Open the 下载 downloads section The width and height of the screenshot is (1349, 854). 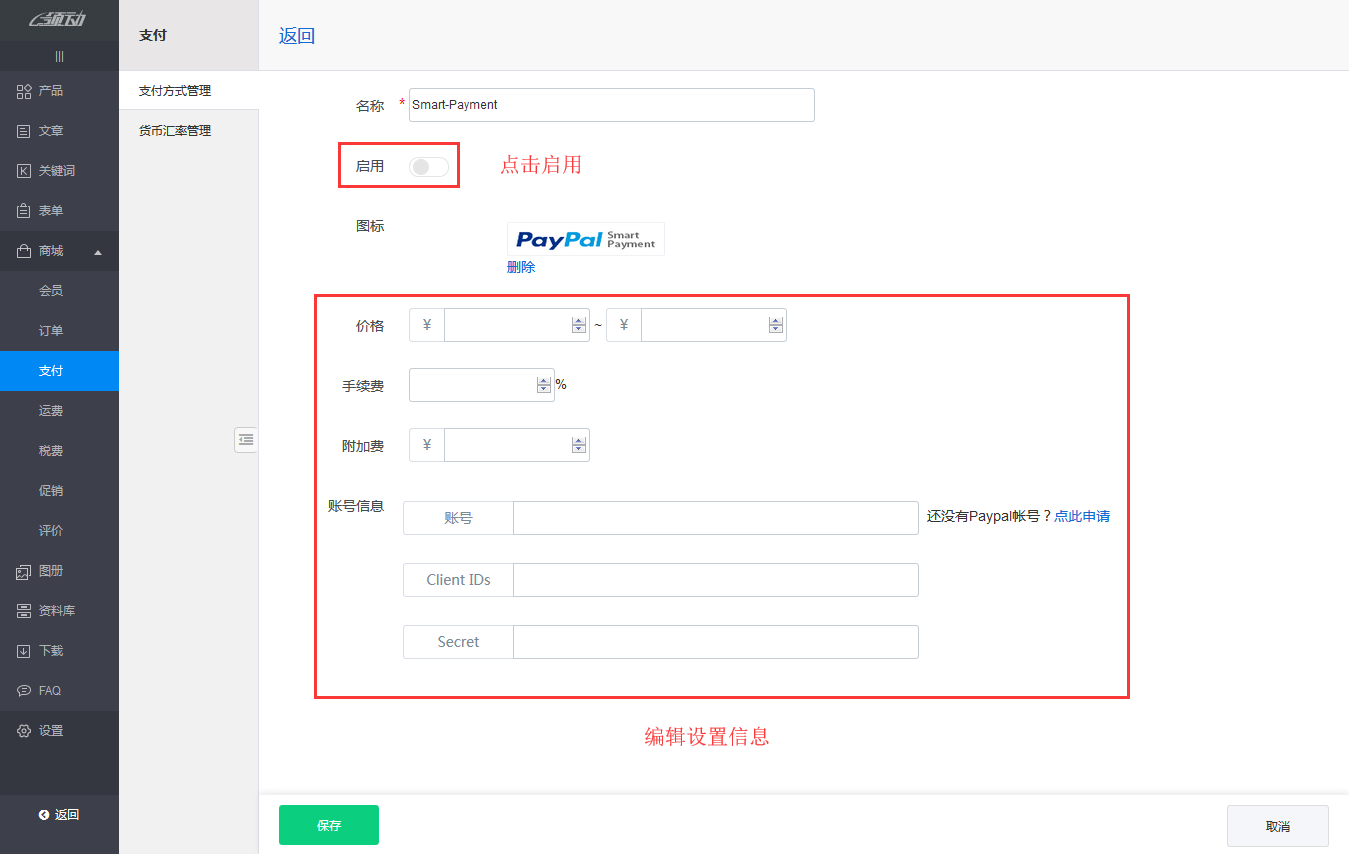(50, 650)
